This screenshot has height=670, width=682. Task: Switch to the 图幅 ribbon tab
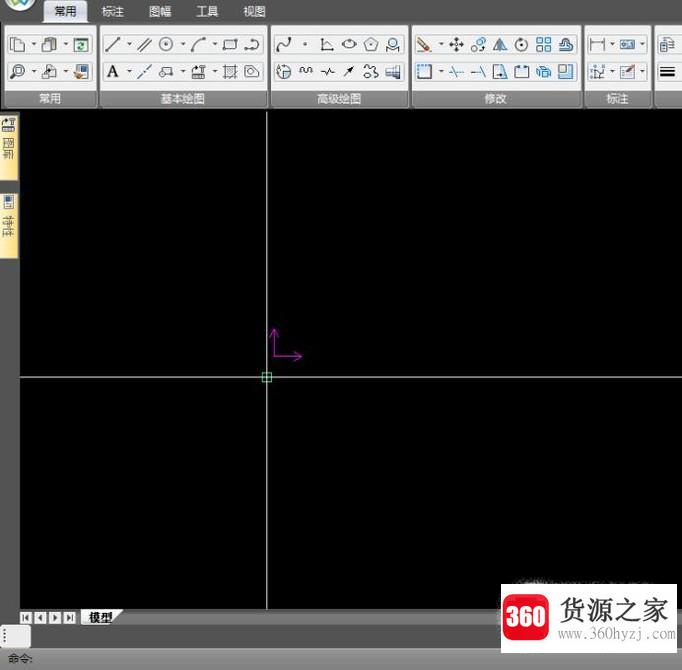coord(160,12)
